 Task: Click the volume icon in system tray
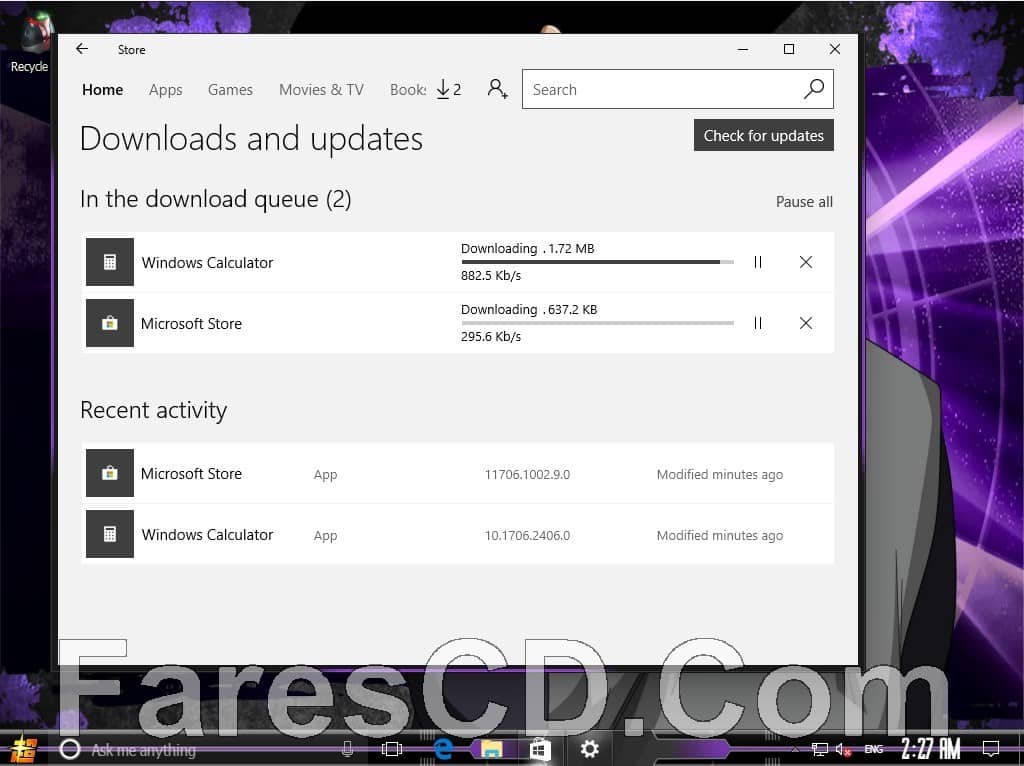(x=843, y=749)
